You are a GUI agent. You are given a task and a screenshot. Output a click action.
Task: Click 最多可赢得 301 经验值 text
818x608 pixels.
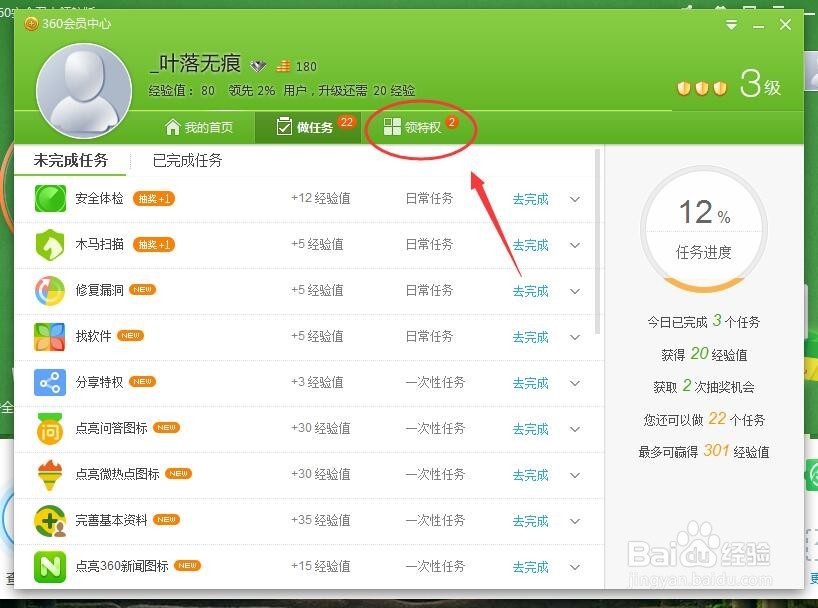tap(704, 451)
